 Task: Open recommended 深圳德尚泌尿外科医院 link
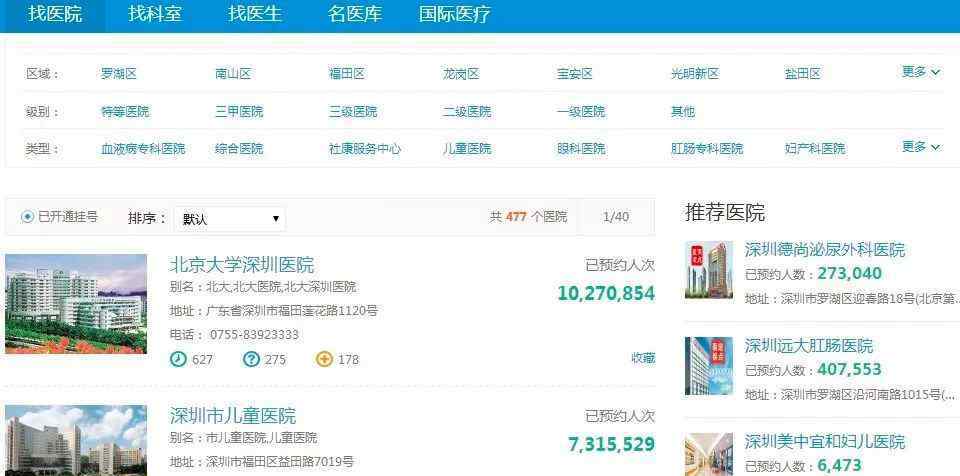825,250
